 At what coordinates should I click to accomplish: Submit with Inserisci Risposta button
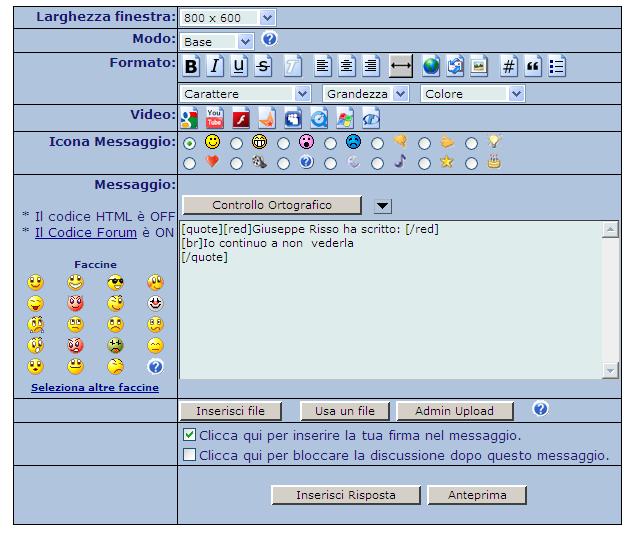[346, 495]
